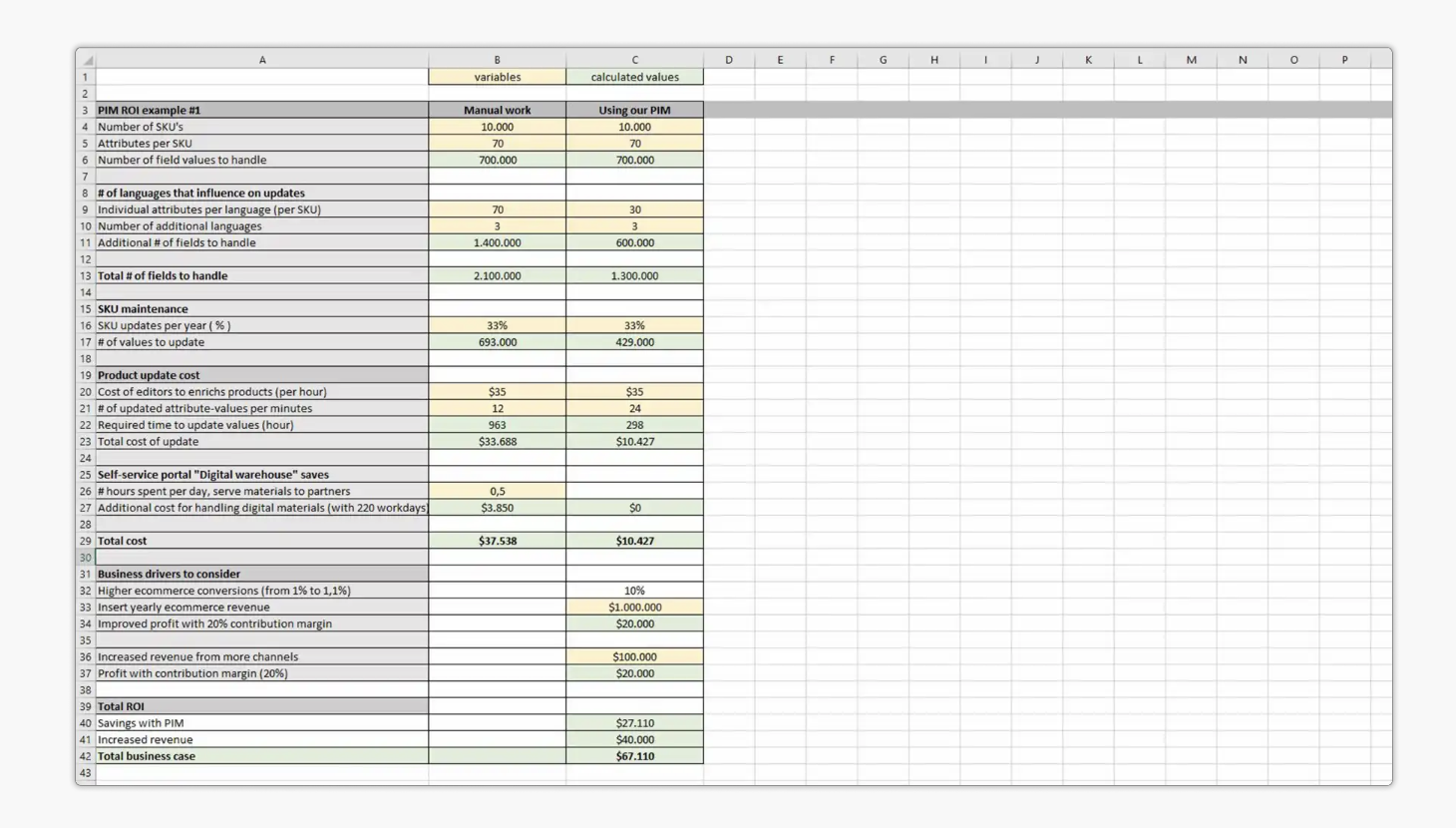The image size is (1456, 828).
Task: Click the 'Using our PIM' column heading
Action: [x=634, y=110]
